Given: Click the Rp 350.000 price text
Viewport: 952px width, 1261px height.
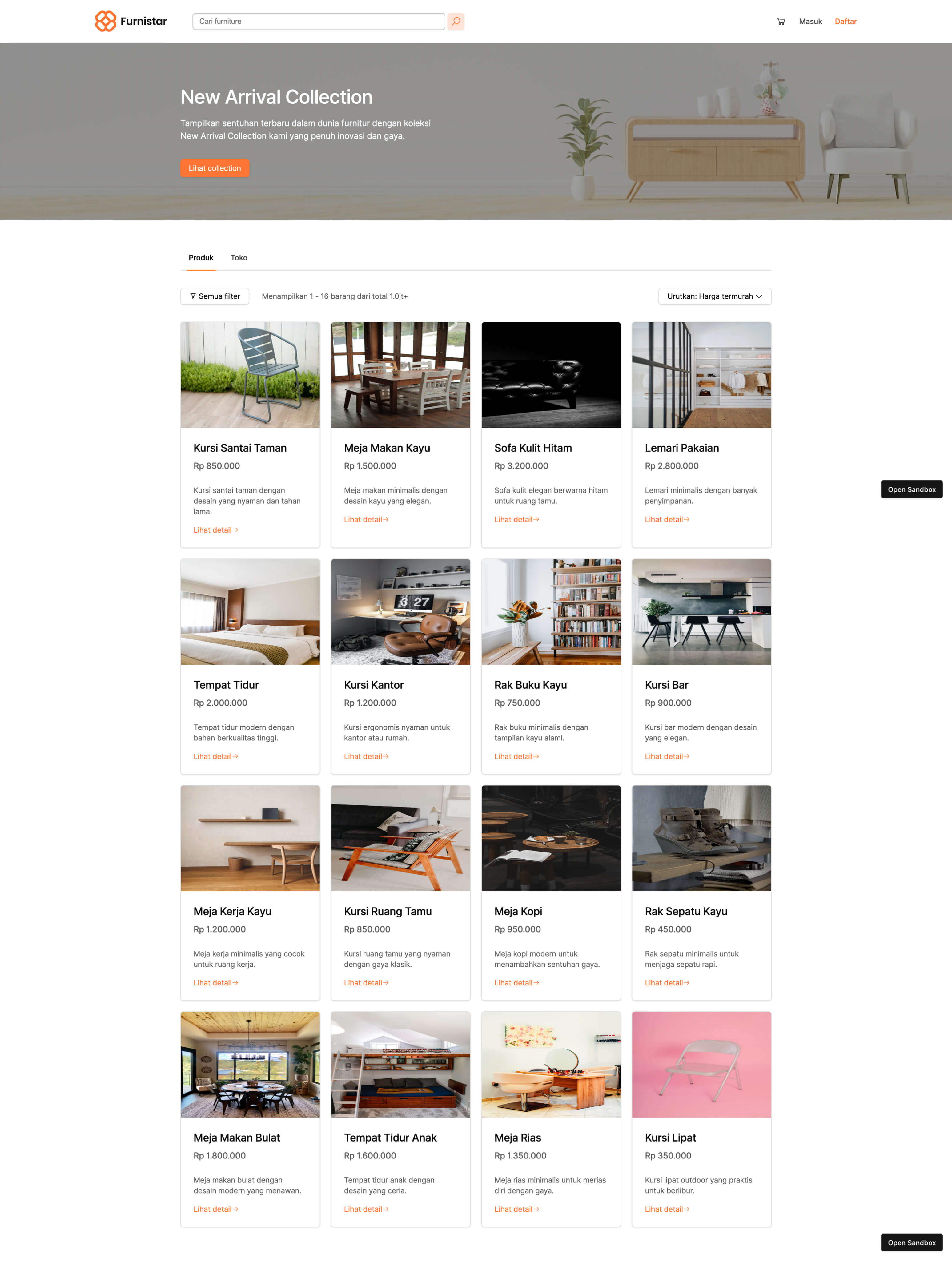Looking at the screenshot, I should pyautogui.click(x=668, y=1155).
